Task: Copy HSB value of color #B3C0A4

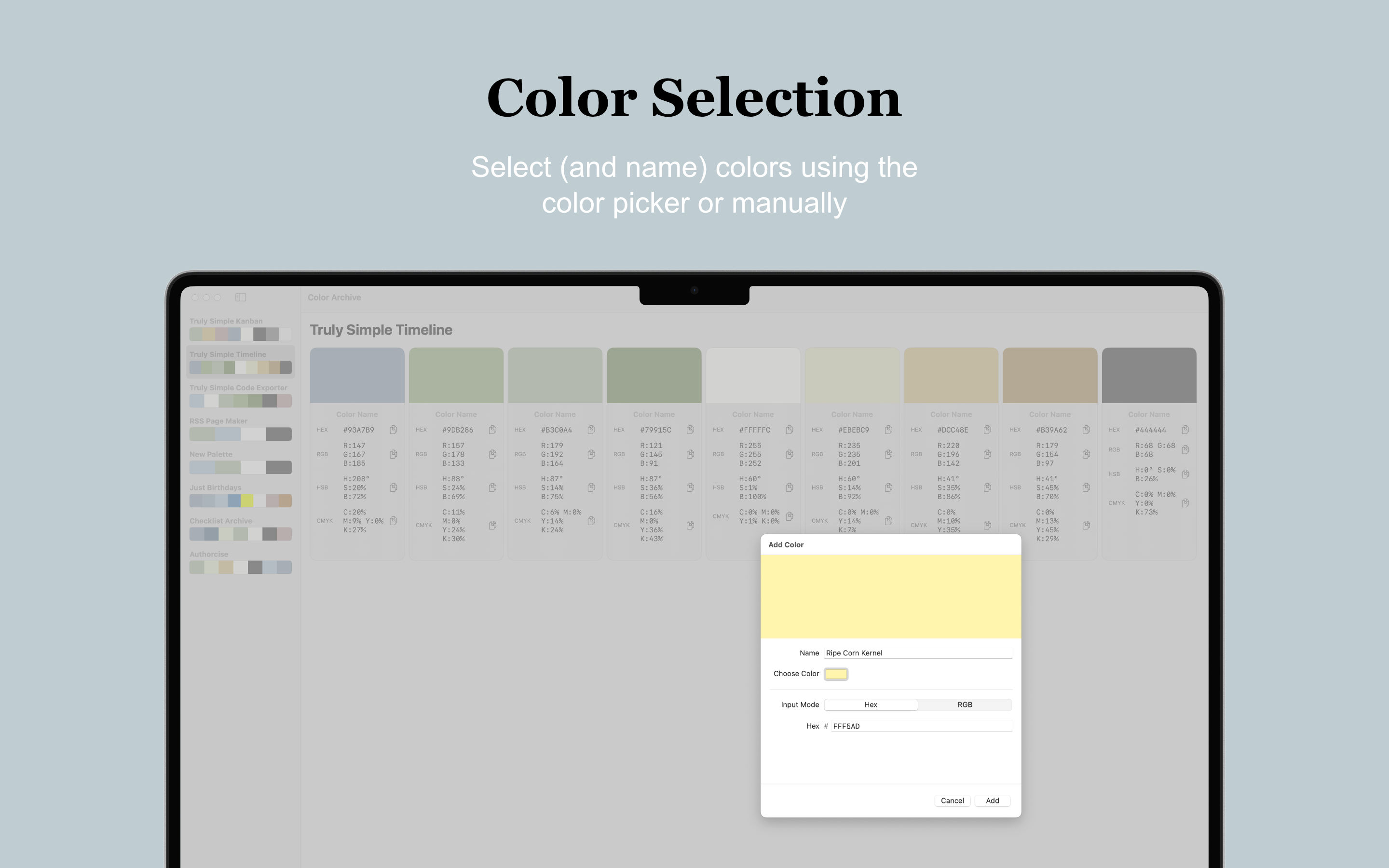Action: (x=591, y=488)
